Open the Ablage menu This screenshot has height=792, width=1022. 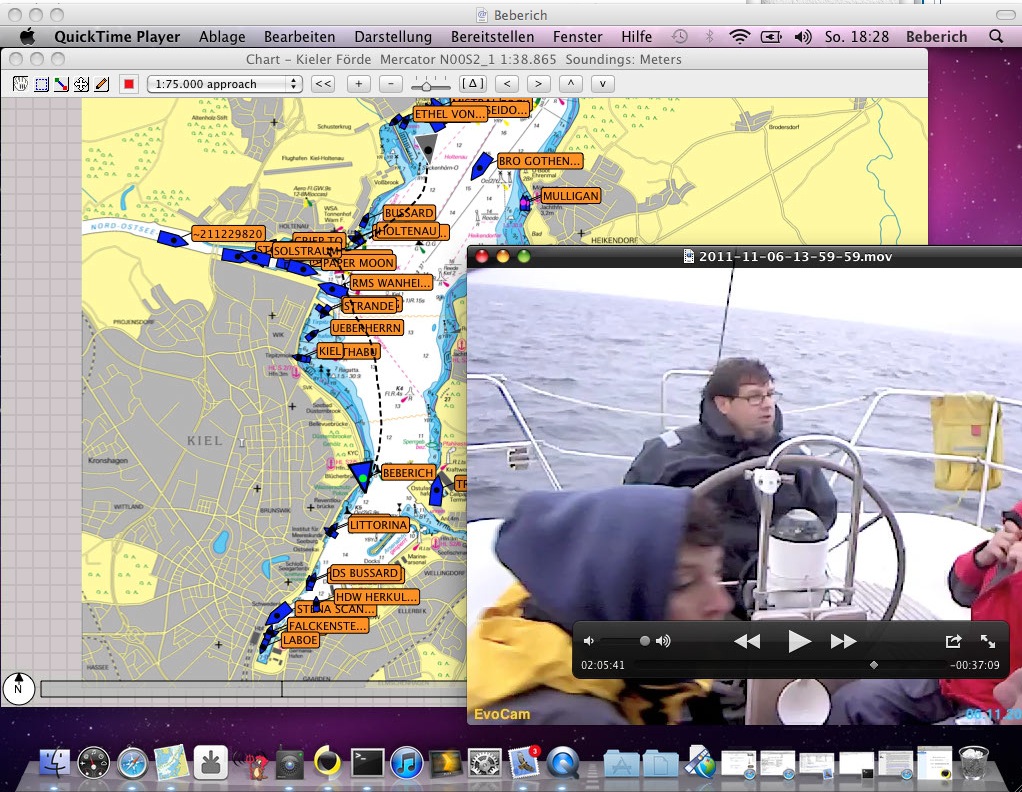[x=222, y=37]
